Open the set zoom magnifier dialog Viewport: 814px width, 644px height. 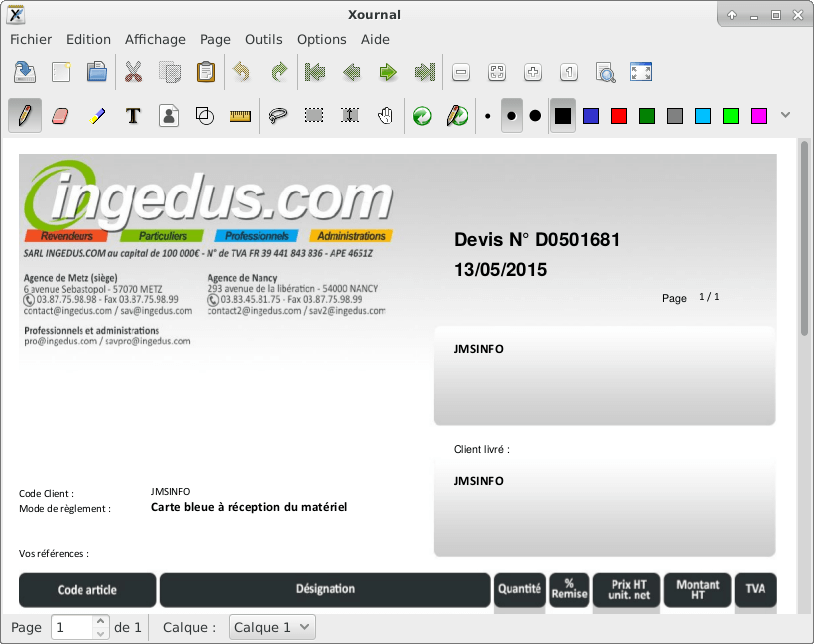[x=605, y=72]
